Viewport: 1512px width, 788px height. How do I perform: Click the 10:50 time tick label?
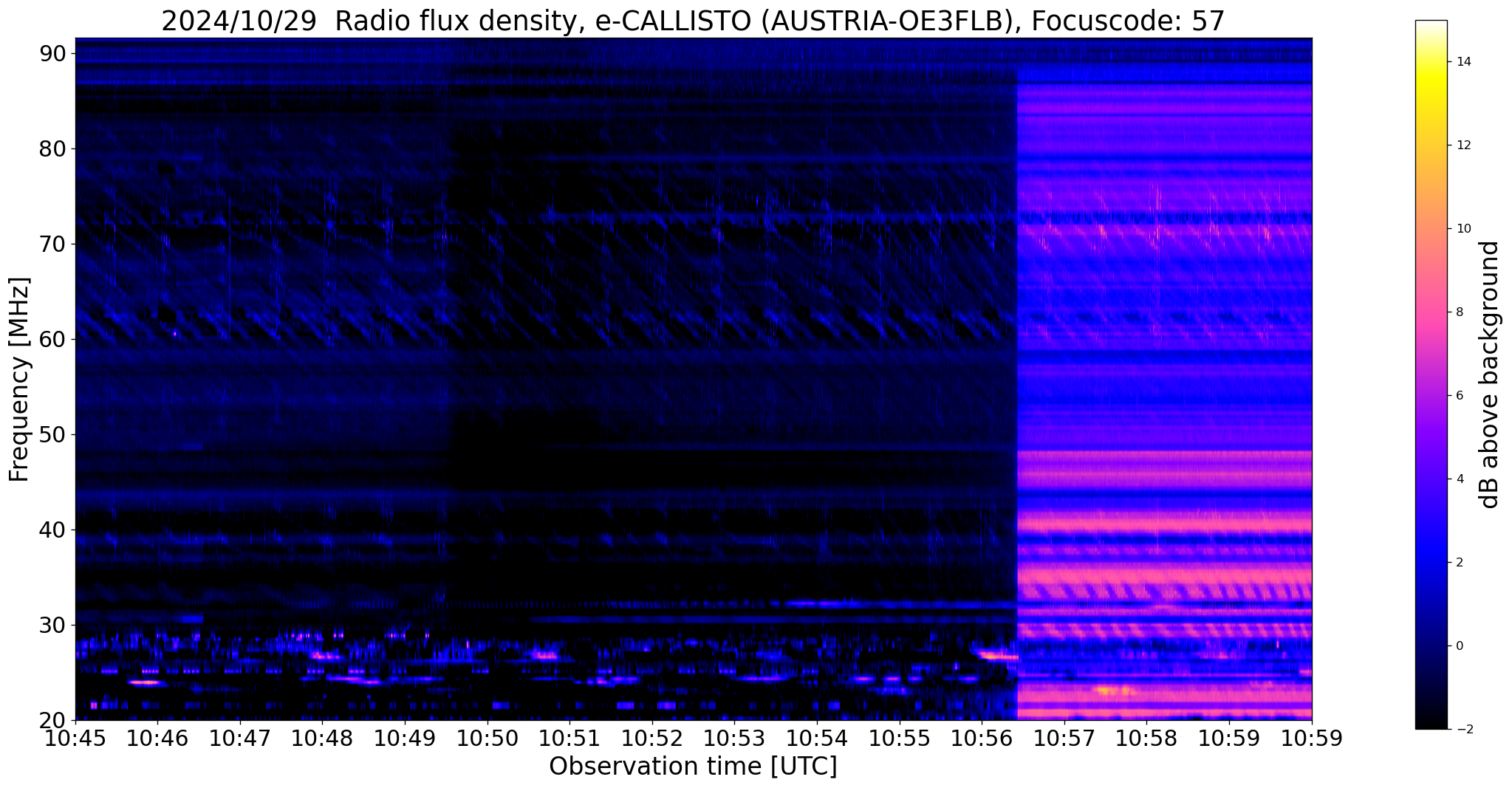(x=488, y=738)
